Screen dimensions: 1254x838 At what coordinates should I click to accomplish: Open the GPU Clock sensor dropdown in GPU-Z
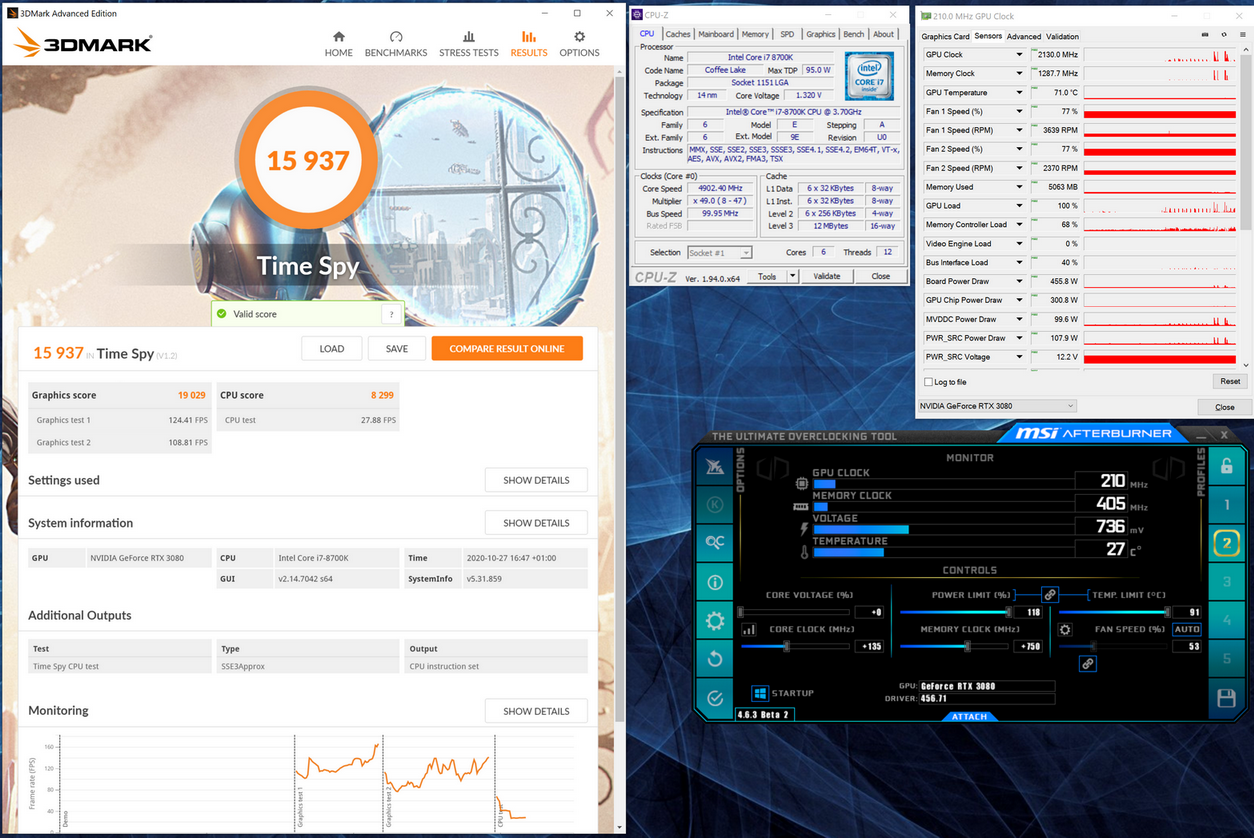[1019, 55]
